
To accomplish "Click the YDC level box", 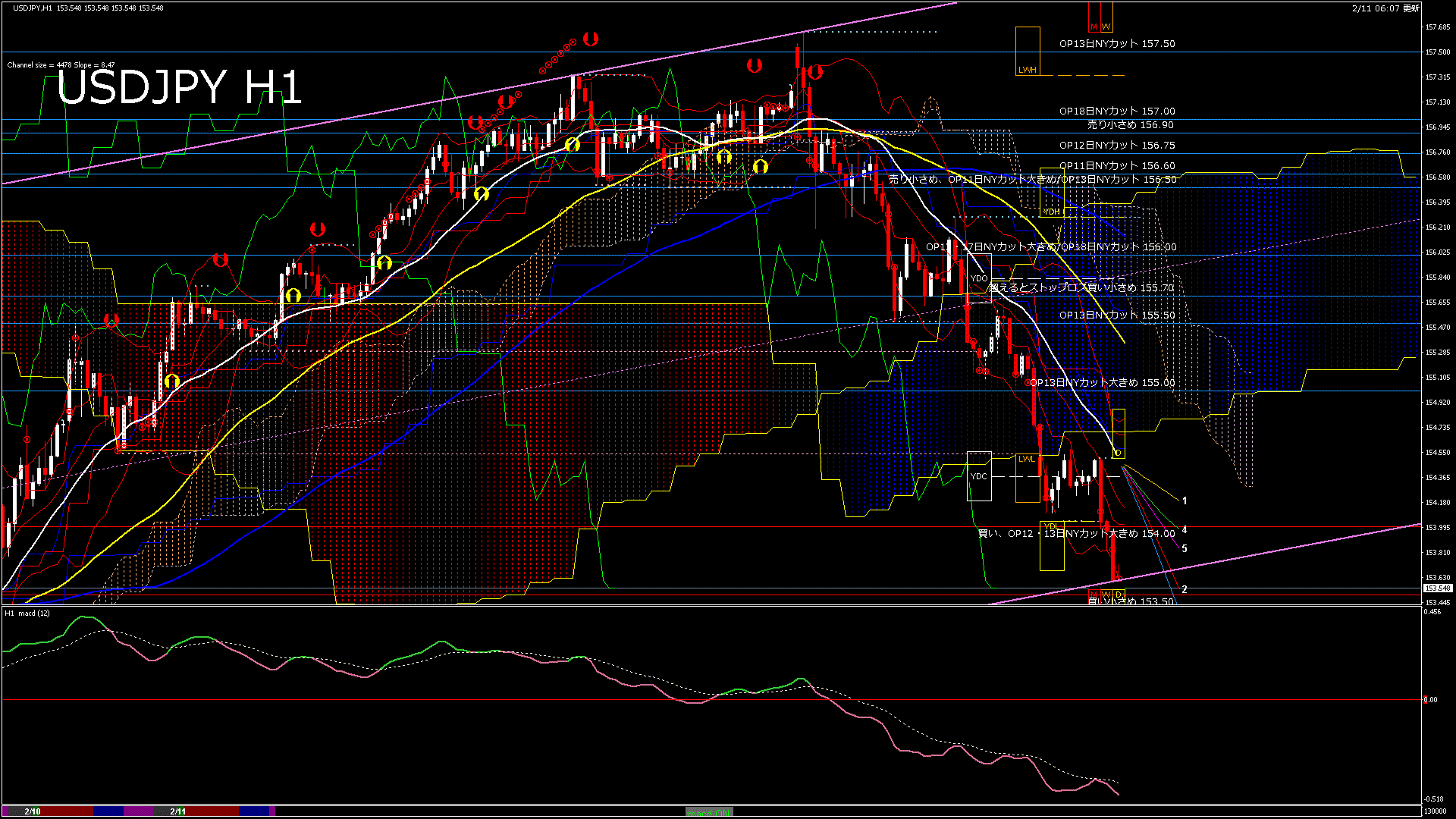I will click(x=979, y=476).
